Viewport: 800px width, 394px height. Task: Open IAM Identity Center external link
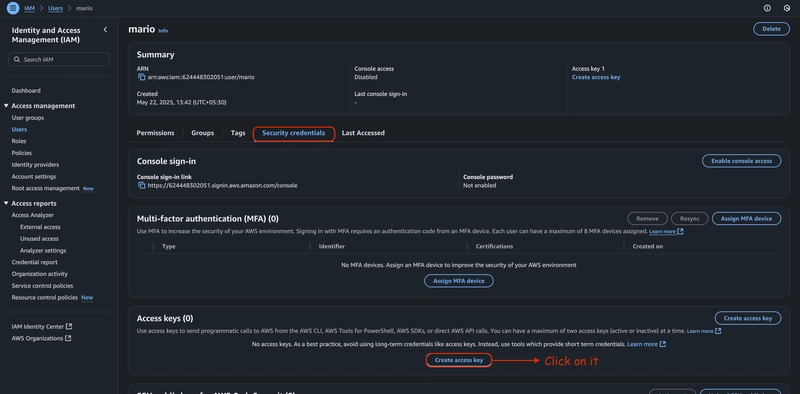[41, 327]
